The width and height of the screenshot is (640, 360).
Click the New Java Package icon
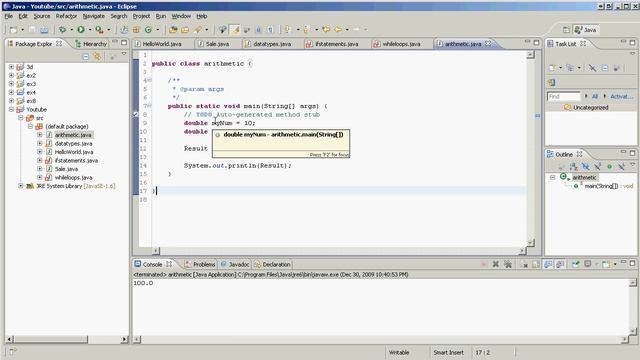click(x=136, y=29)
